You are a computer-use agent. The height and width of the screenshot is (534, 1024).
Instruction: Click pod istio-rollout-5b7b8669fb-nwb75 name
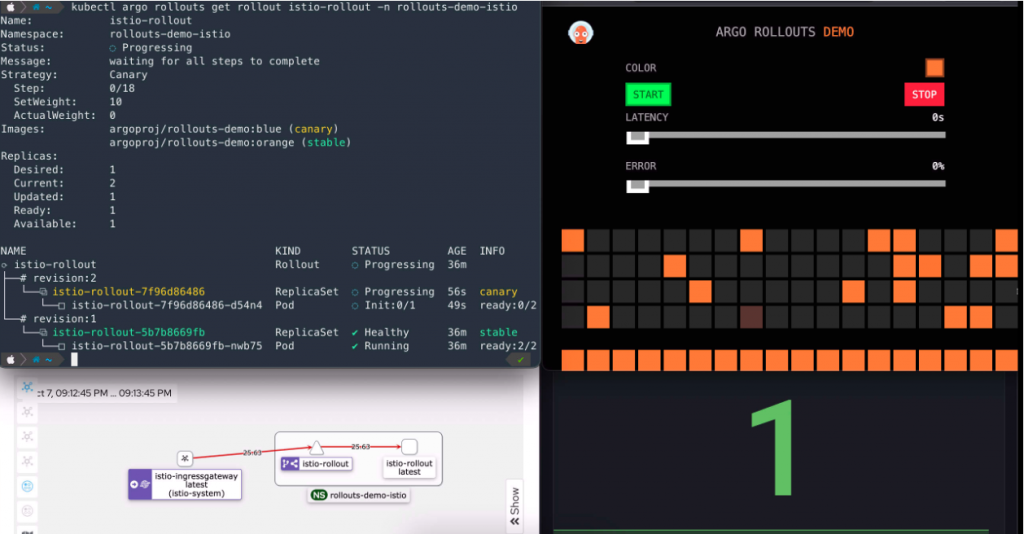[x=167, y=346]
